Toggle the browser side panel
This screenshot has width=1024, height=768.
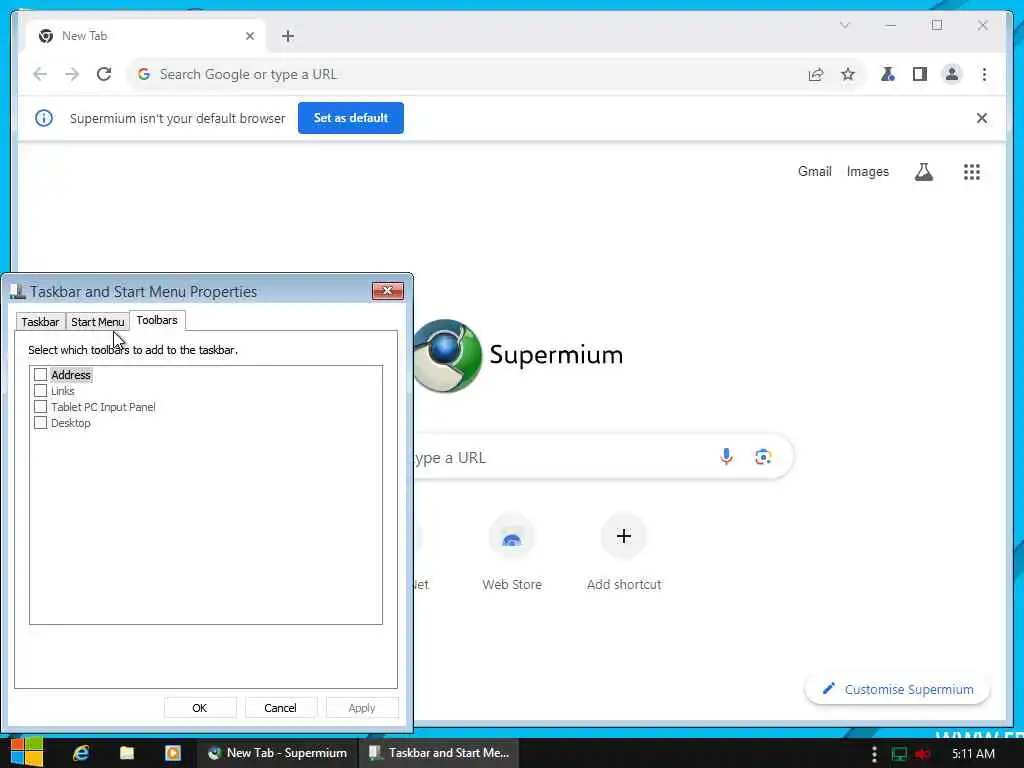[920, 74]
